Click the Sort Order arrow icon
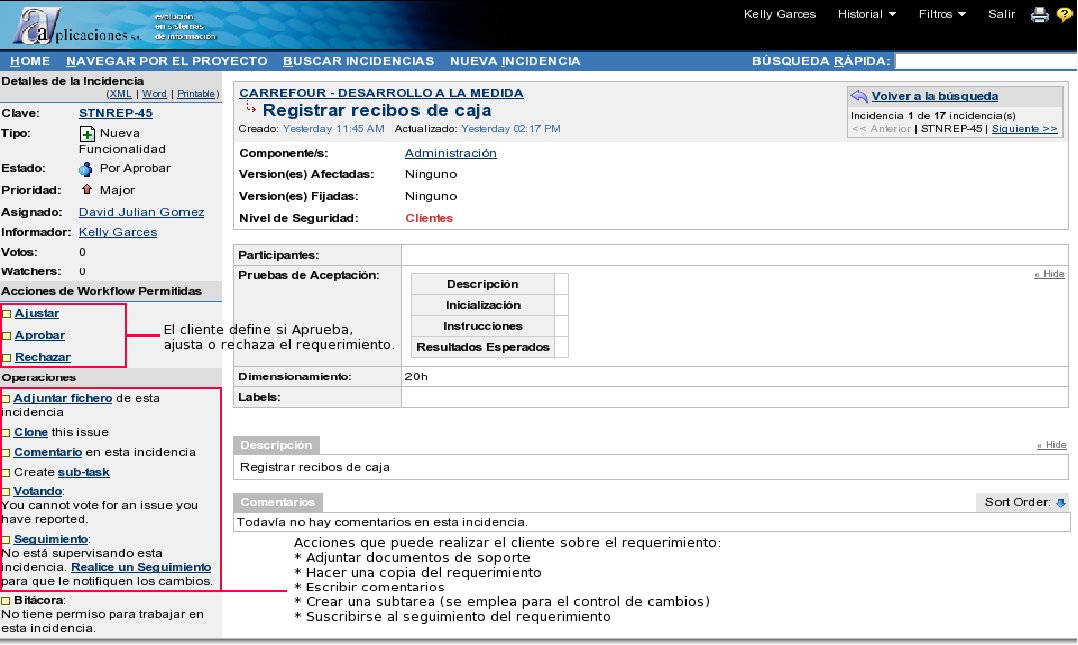The image size is (1078, 645). tap(1060, 503)
